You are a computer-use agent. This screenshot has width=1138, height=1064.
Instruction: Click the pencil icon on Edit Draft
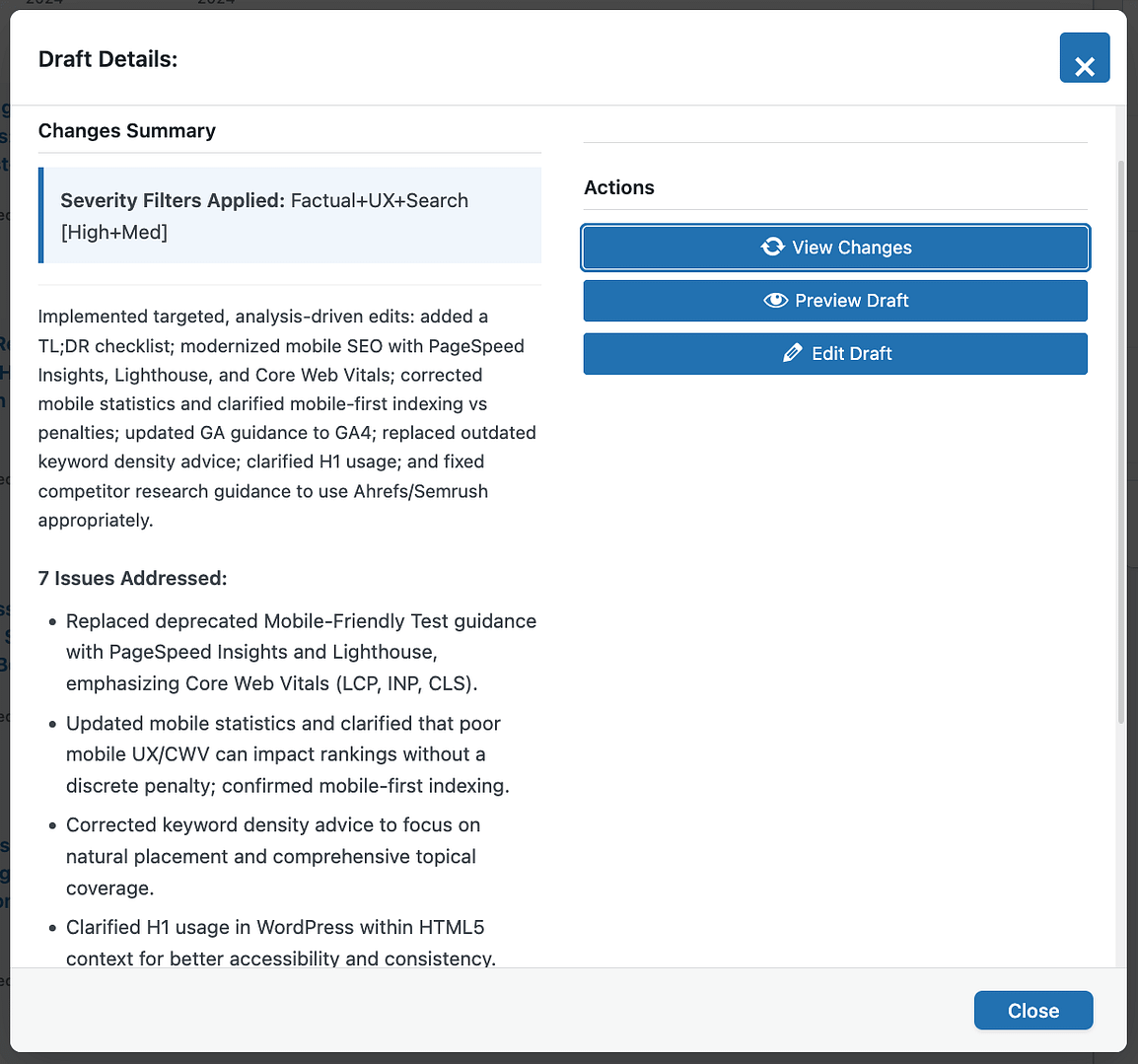click(x=792, y=353)
